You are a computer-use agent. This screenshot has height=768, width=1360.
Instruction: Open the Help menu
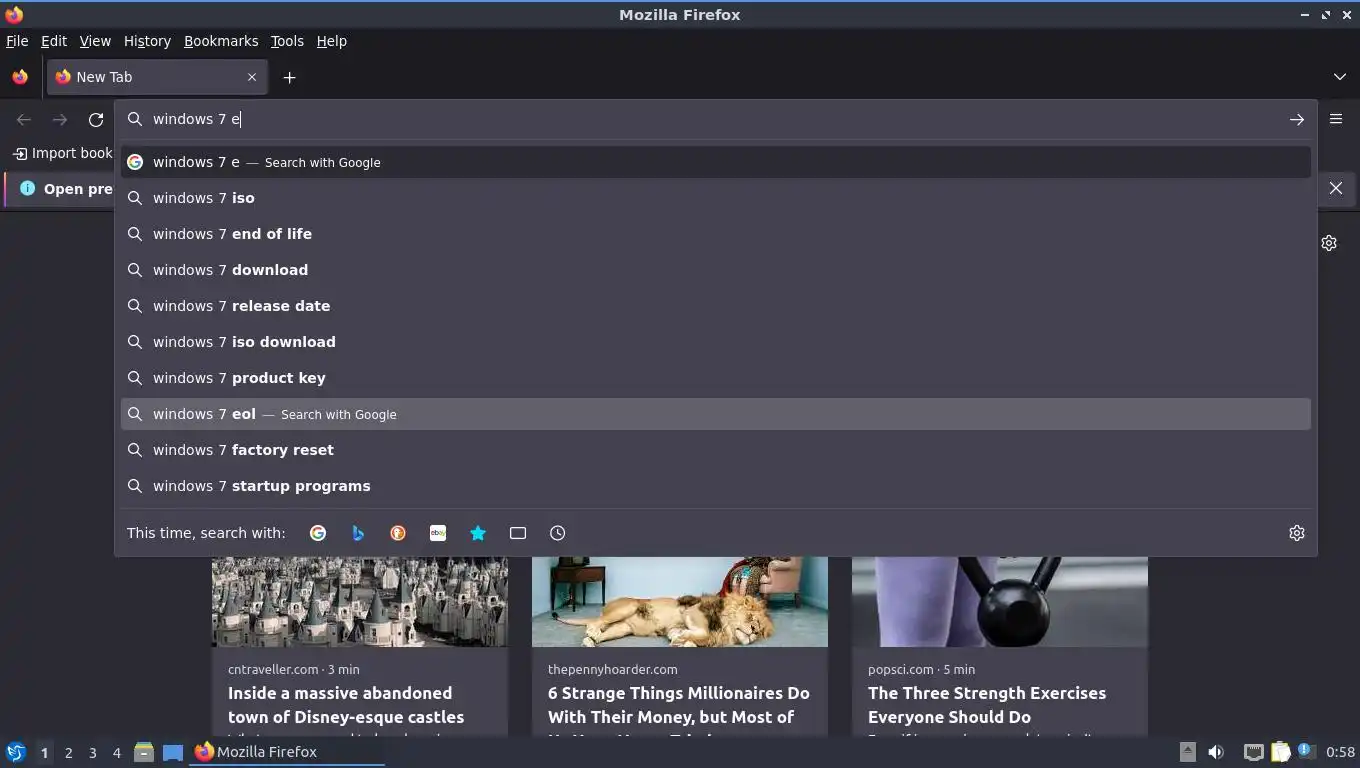[x=331, y=41]
